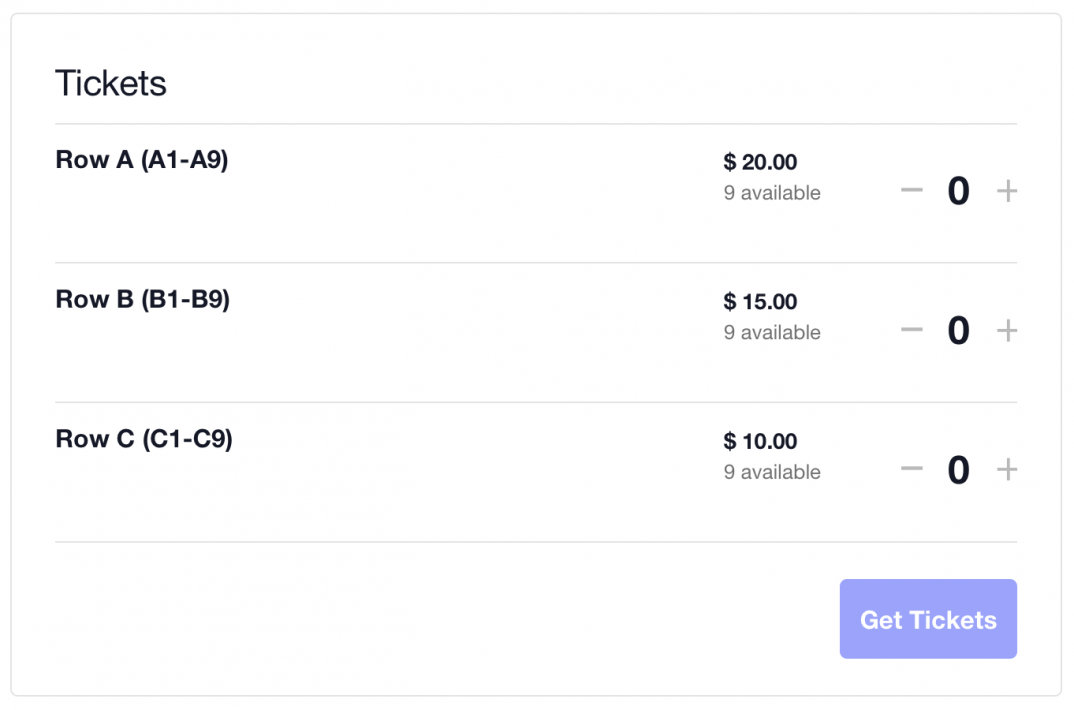Screen dimensions: 1074x710
Task: Click the Tickets heading
Action: click(111, 83)
